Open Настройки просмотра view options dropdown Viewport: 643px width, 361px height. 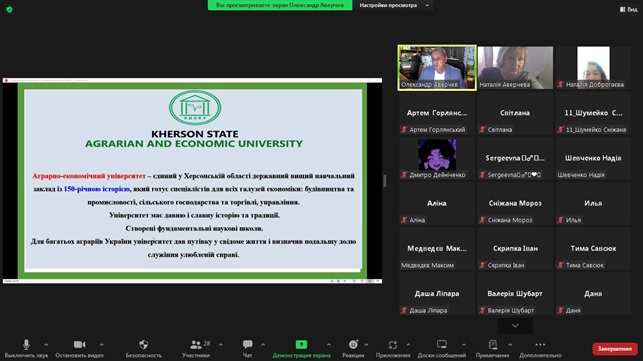click(394, 5)
